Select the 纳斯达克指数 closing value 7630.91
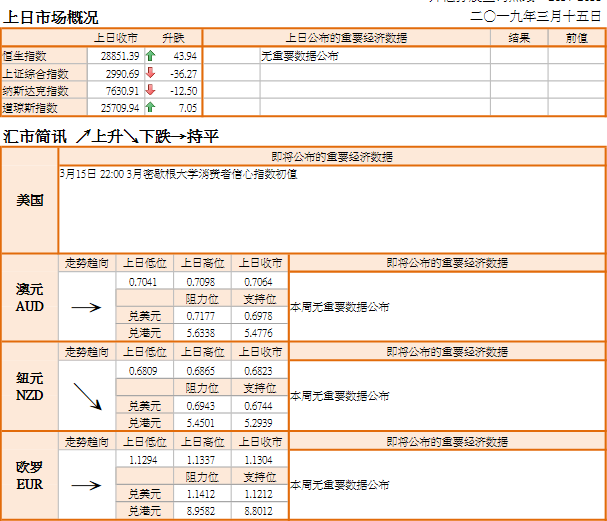This screenshot has width=607, height=521. pyautogui.click(x=122, y=91)
